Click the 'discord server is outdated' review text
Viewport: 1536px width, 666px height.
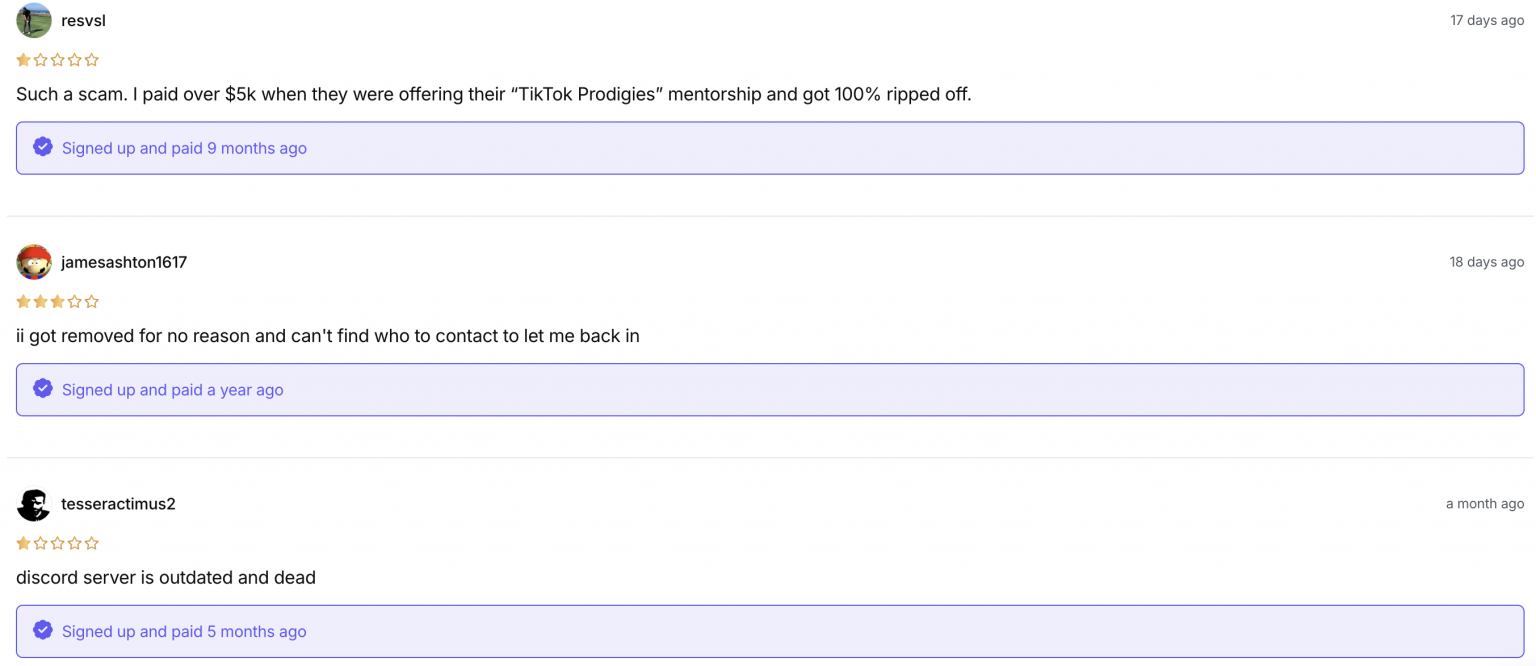[x=166, y=577]
